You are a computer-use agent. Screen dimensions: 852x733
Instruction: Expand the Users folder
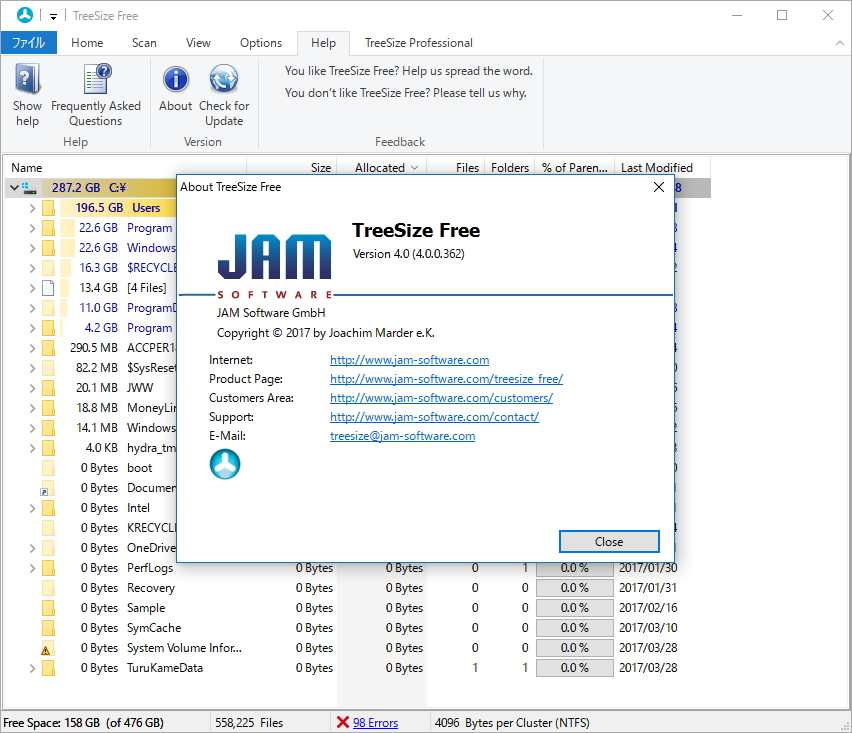point(33,208)
